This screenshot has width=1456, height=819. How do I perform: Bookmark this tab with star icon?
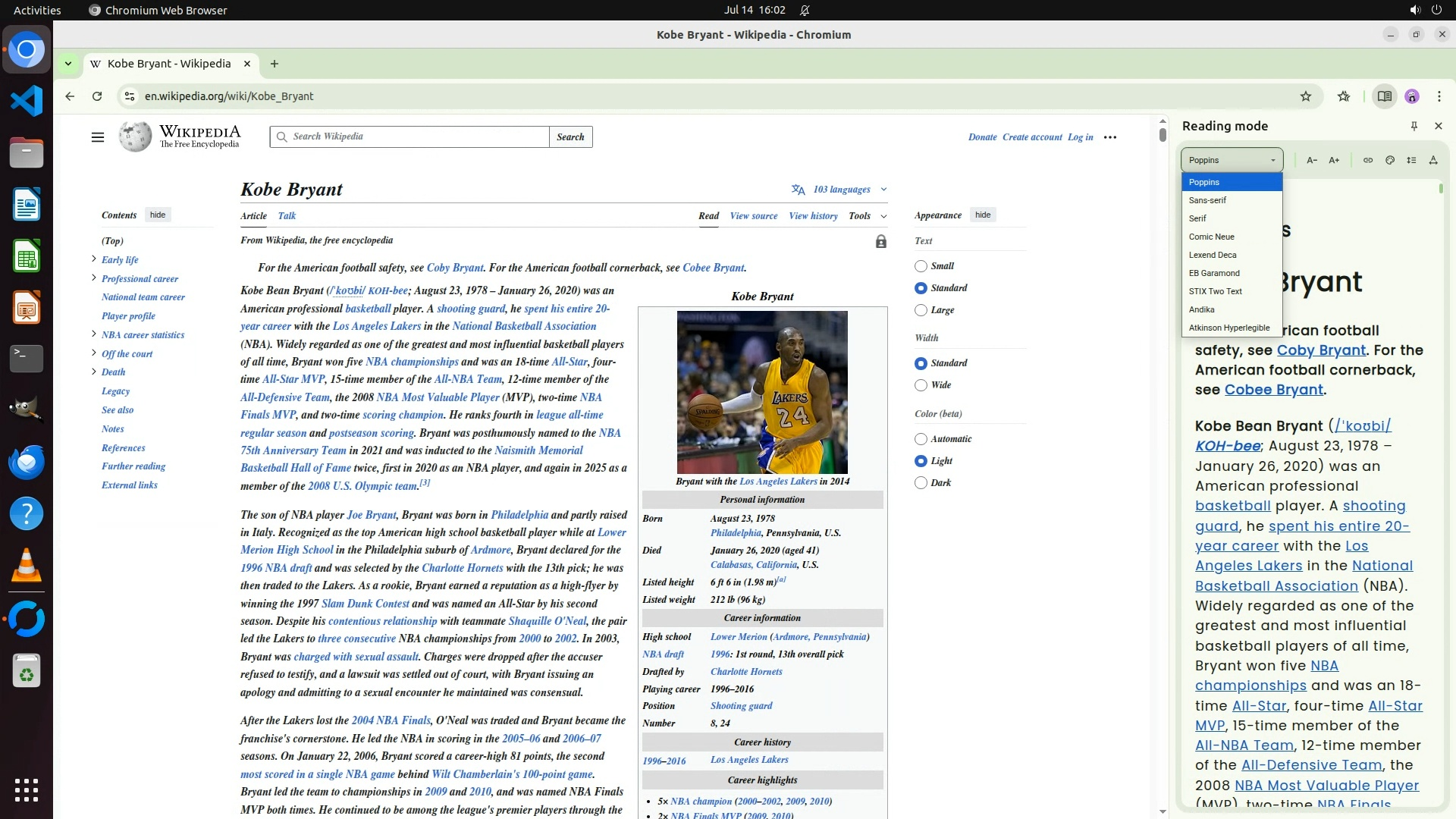(1305, 96)
